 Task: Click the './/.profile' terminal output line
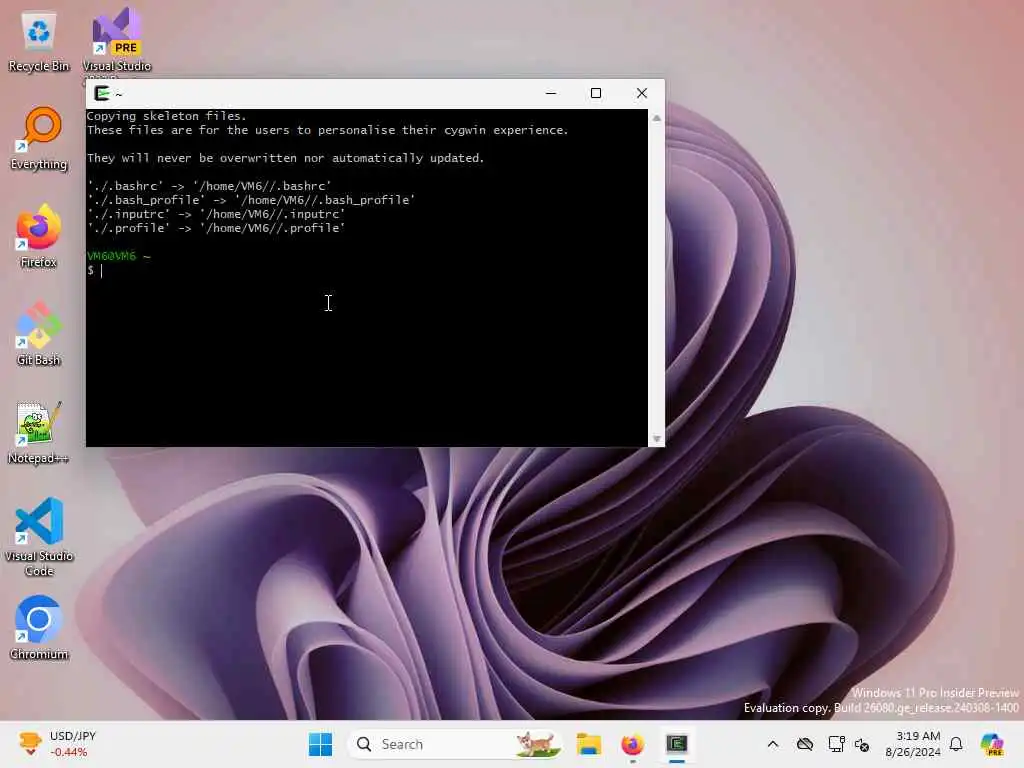click(x=216, y=228)
